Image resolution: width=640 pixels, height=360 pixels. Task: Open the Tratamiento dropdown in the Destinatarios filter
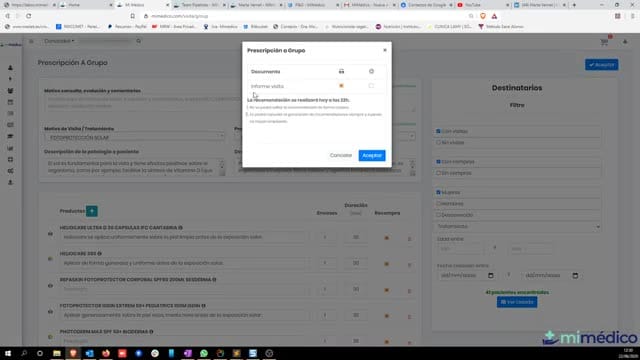click(x=518, y=226)
